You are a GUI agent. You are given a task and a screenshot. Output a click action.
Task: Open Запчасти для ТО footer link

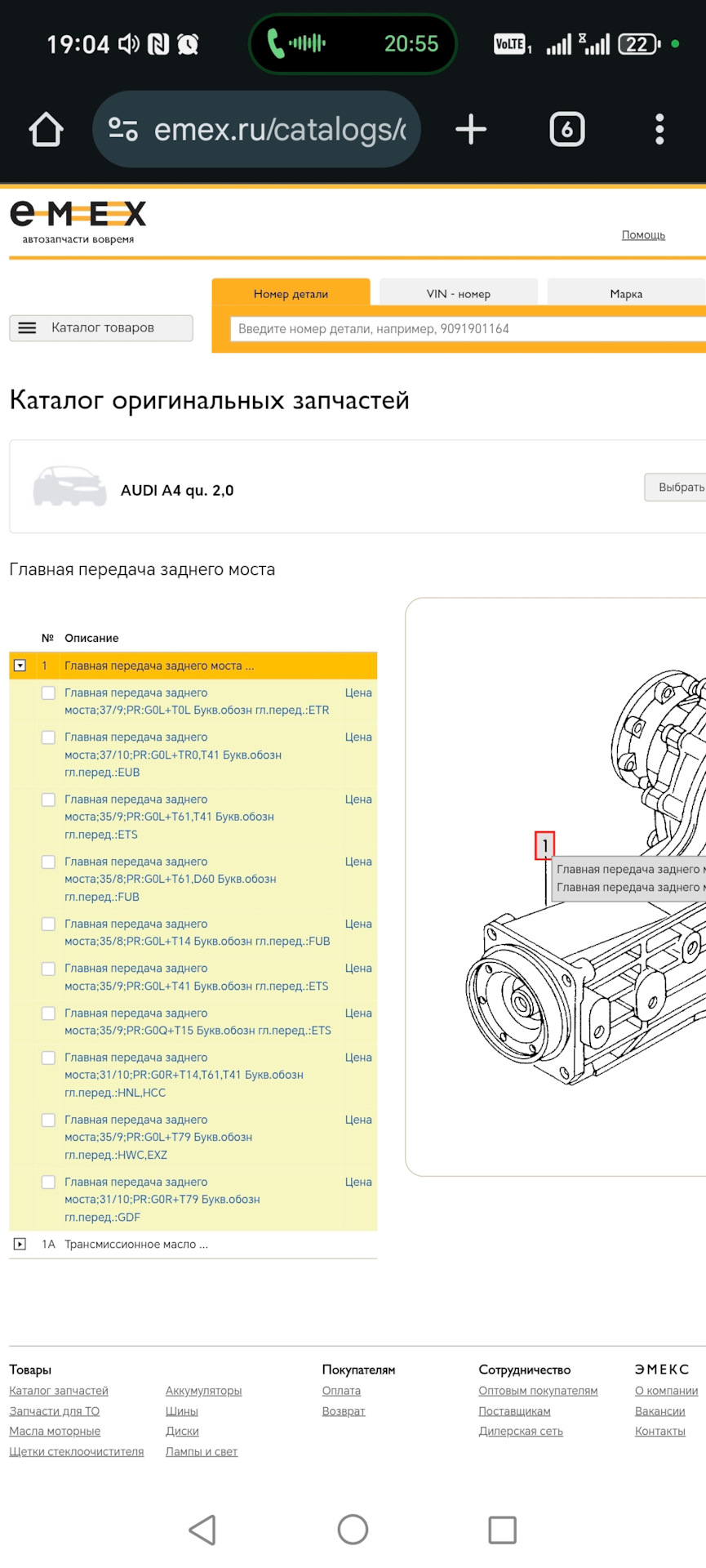point(54,1411)
